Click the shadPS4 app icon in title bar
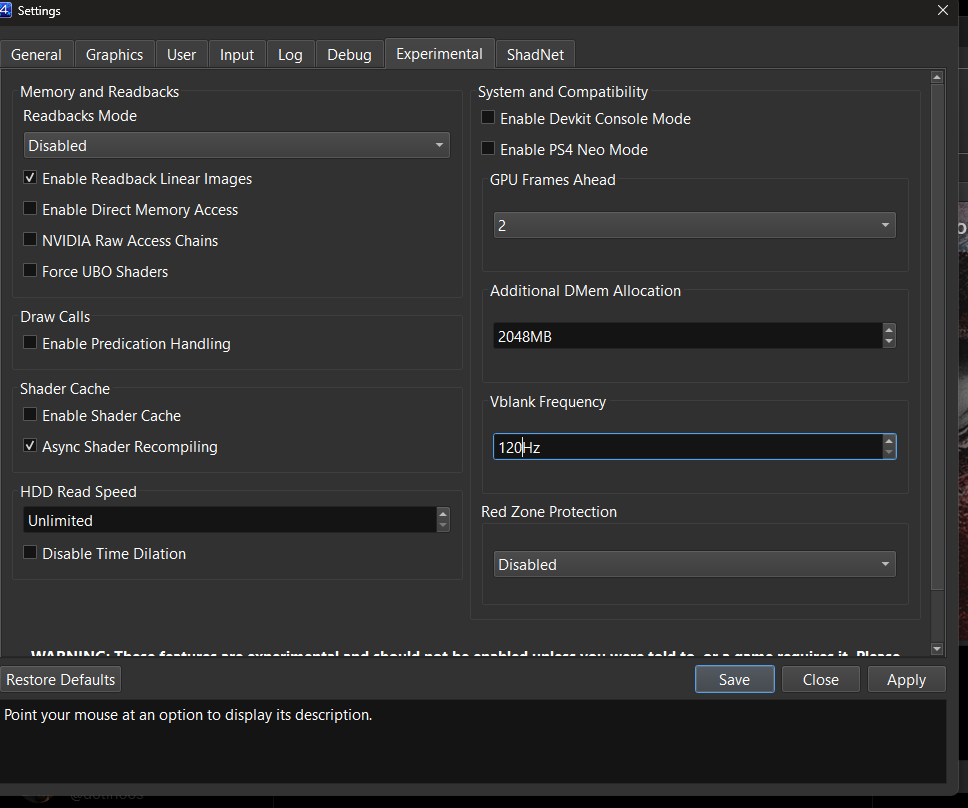The width and height of the screenshot is (968, 808). click(x=5, y=10)
